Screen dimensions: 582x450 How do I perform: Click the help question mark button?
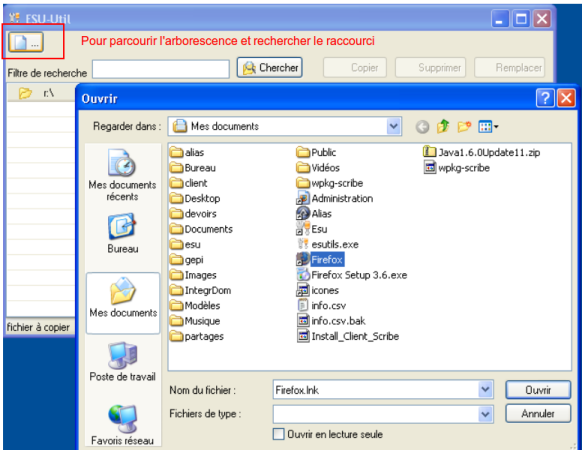[x=545, y=98]
